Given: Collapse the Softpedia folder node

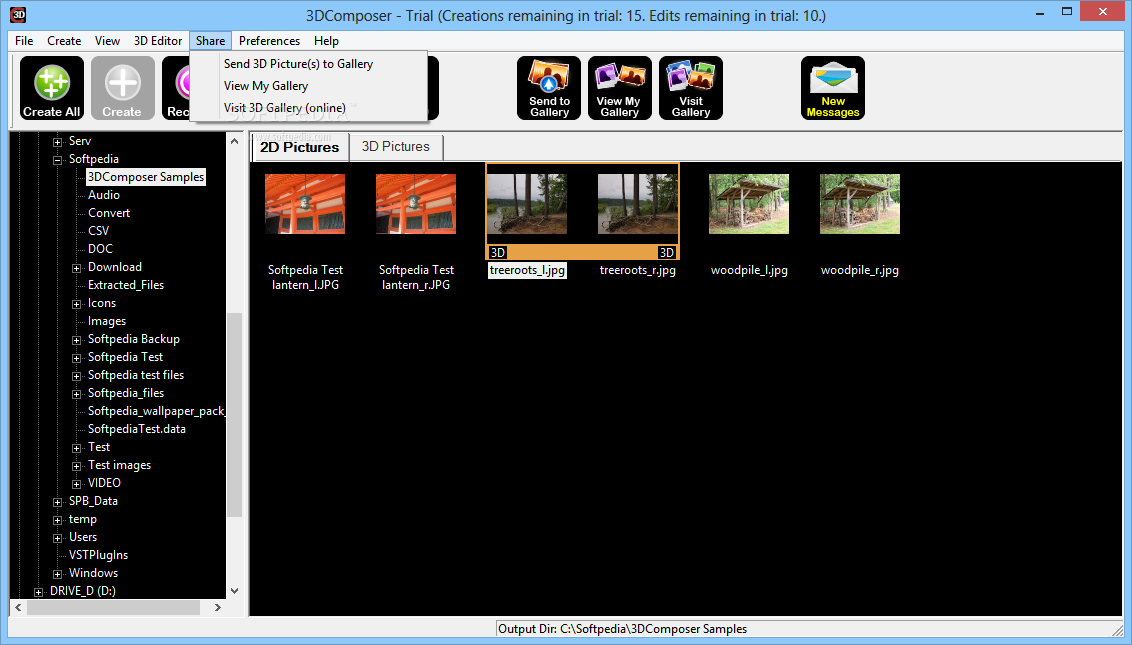Looking at the screenshot, I should [x=57, y=160].
